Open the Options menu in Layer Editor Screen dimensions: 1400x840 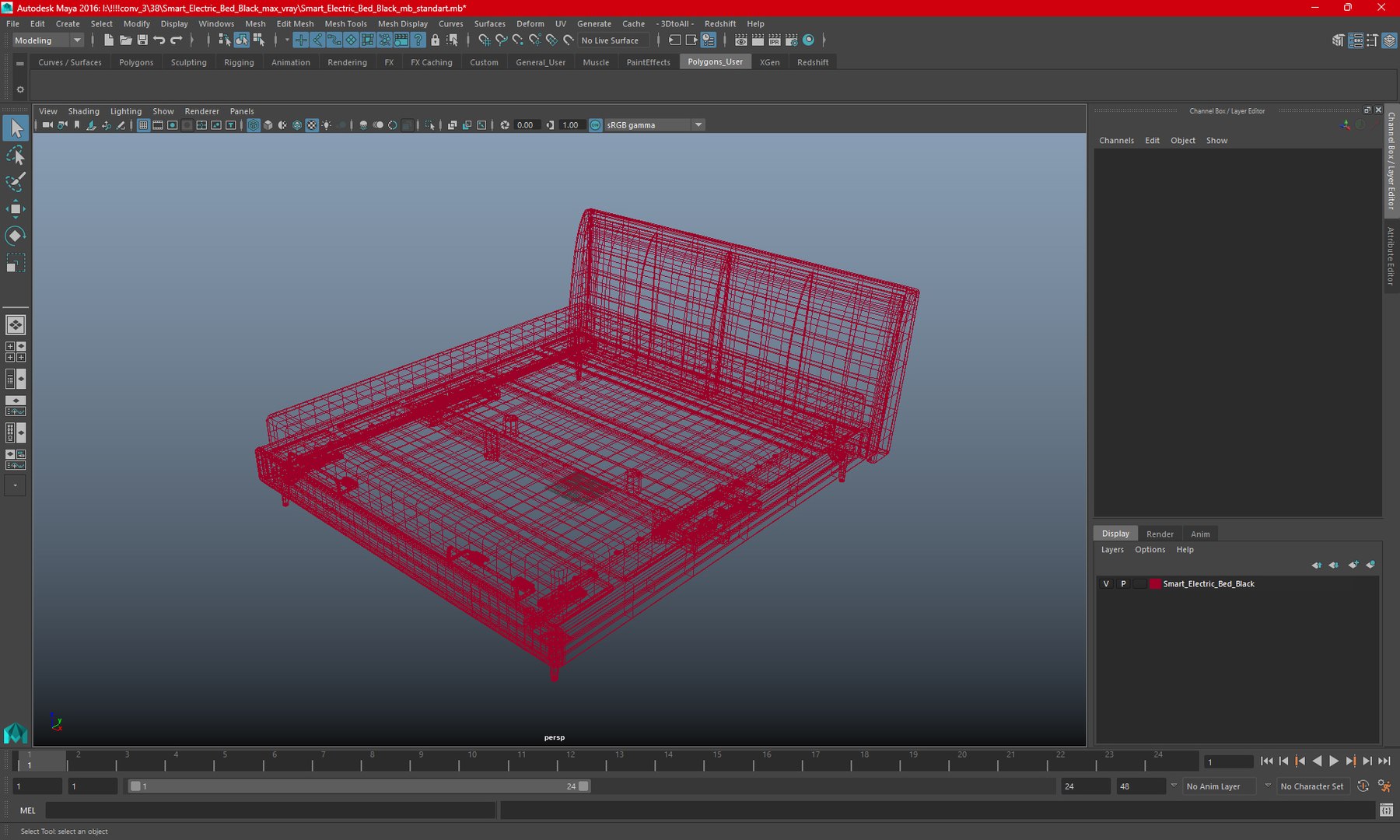[x=1150, y=550]
